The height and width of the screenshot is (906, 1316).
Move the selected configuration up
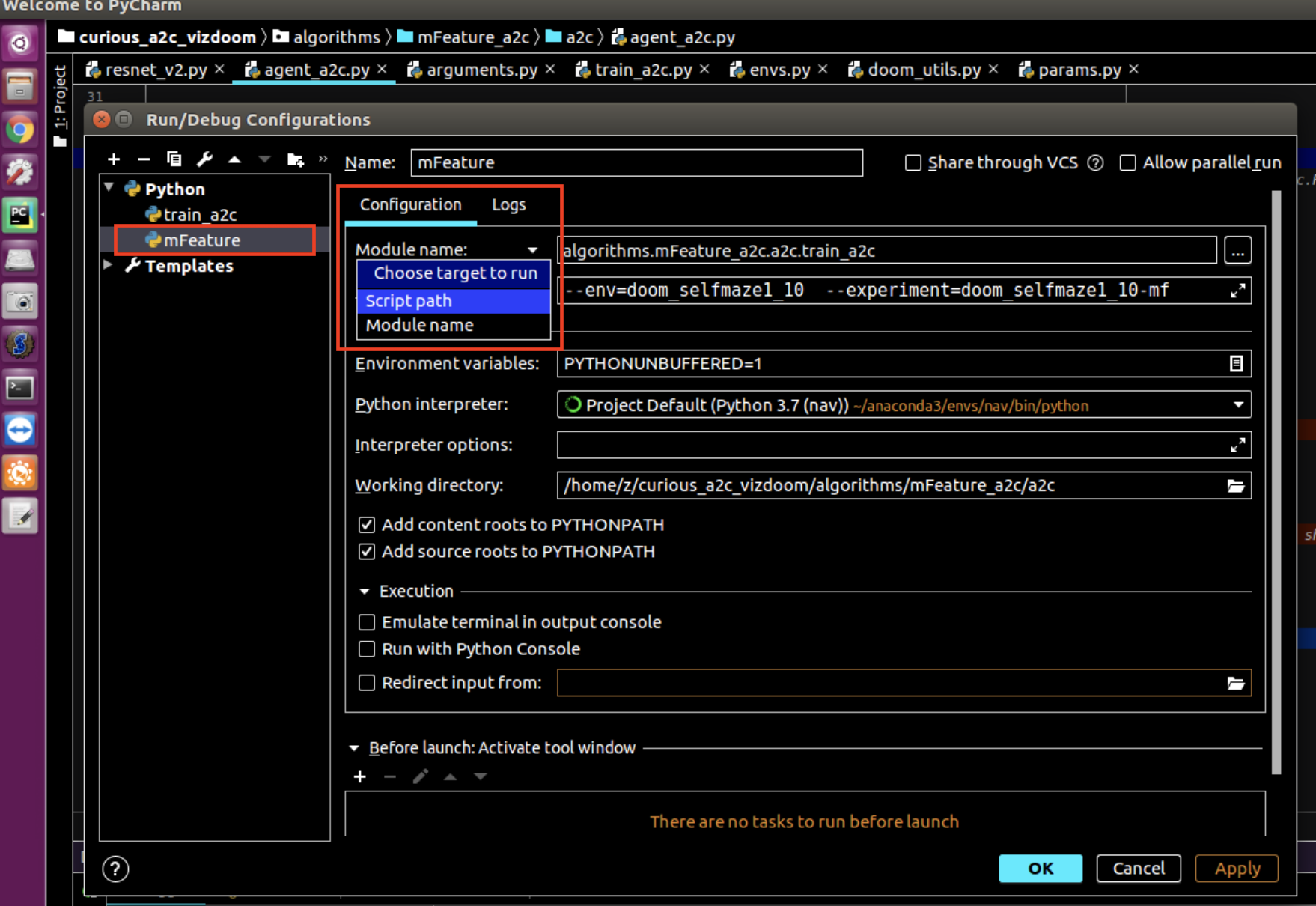coord(234,159)
